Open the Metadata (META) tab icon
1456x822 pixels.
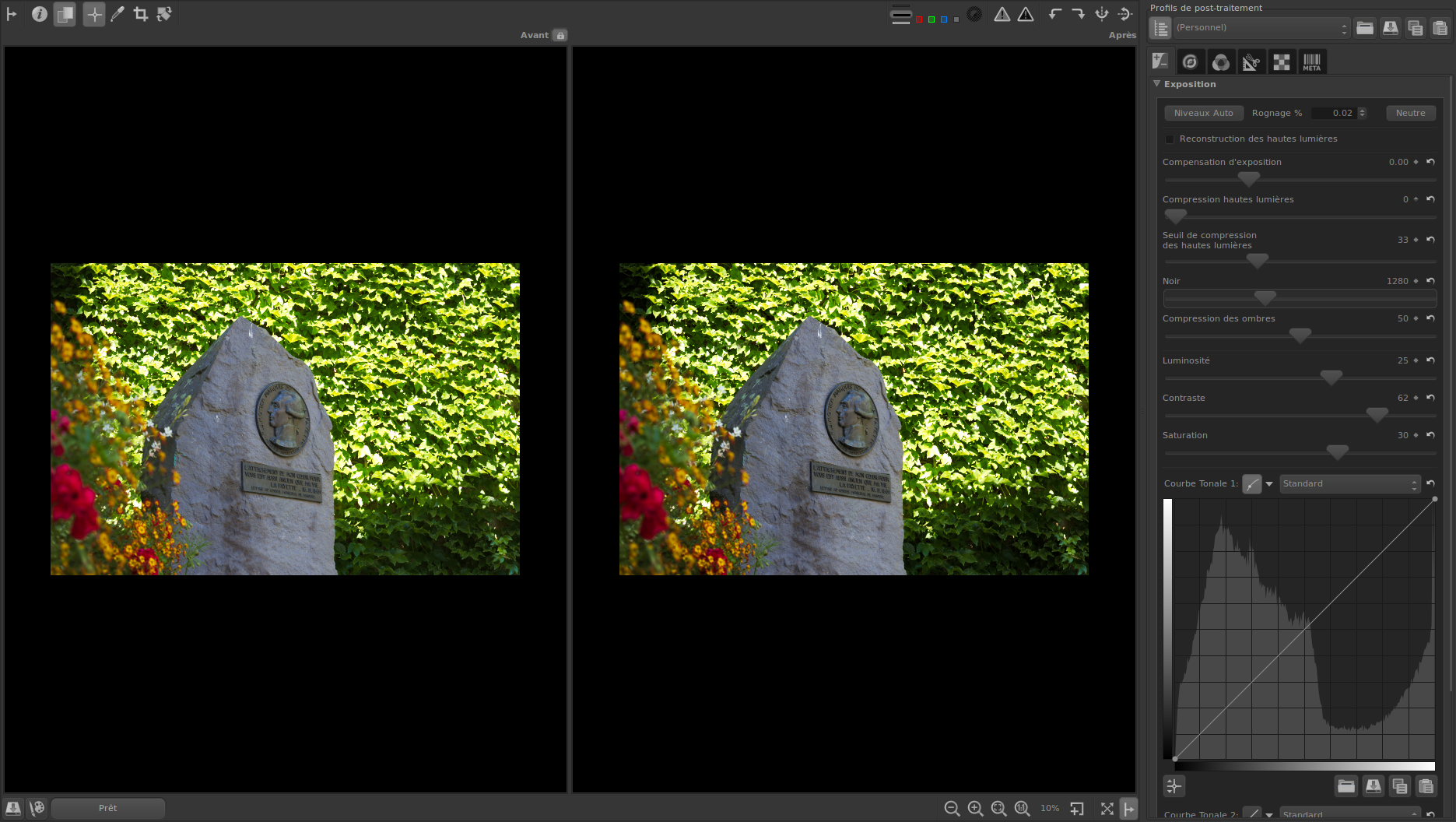coord(1312,62)
